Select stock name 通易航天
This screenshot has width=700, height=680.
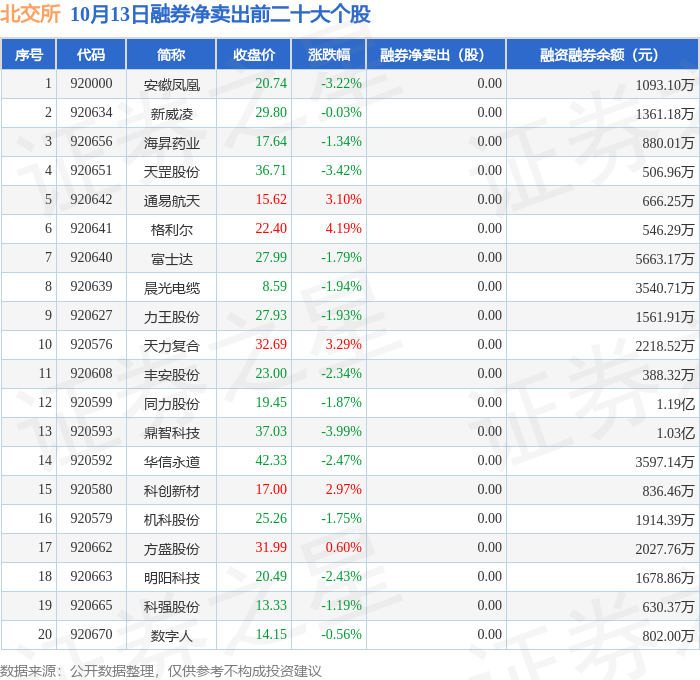(171, 201)
